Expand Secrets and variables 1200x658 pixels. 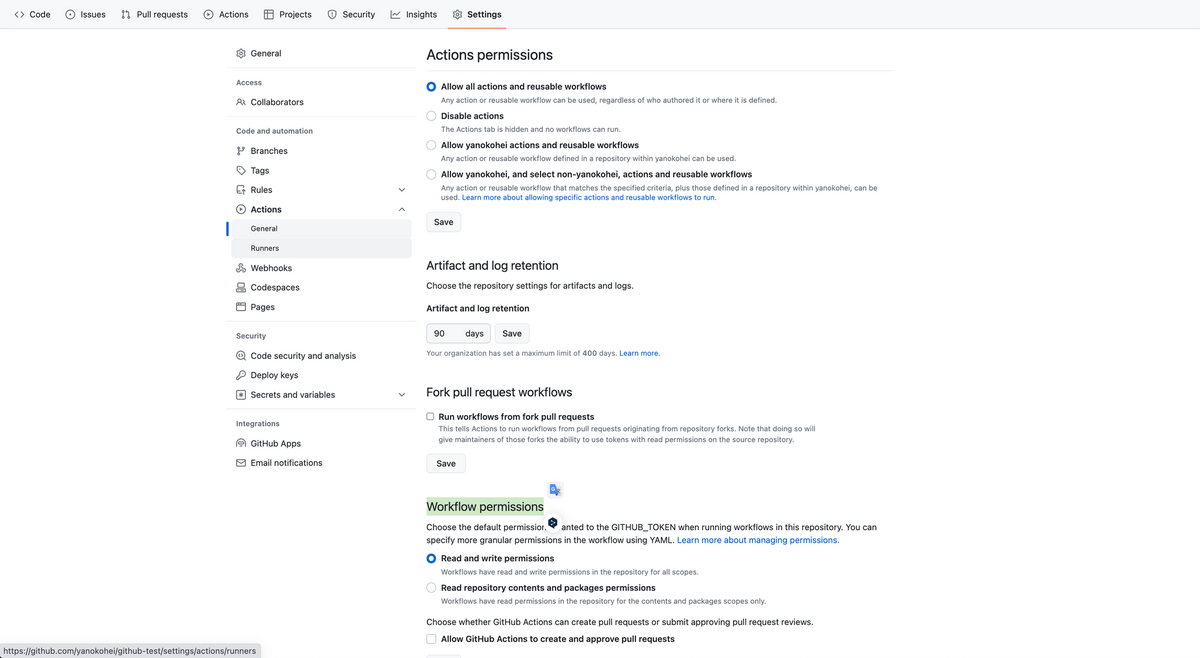[x=402, y=394]
